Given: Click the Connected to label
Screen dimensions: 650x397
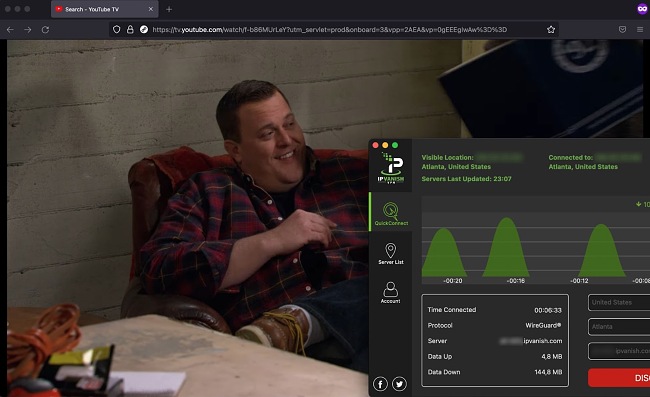Looking at the screenshot, I should tap(570, 157).
